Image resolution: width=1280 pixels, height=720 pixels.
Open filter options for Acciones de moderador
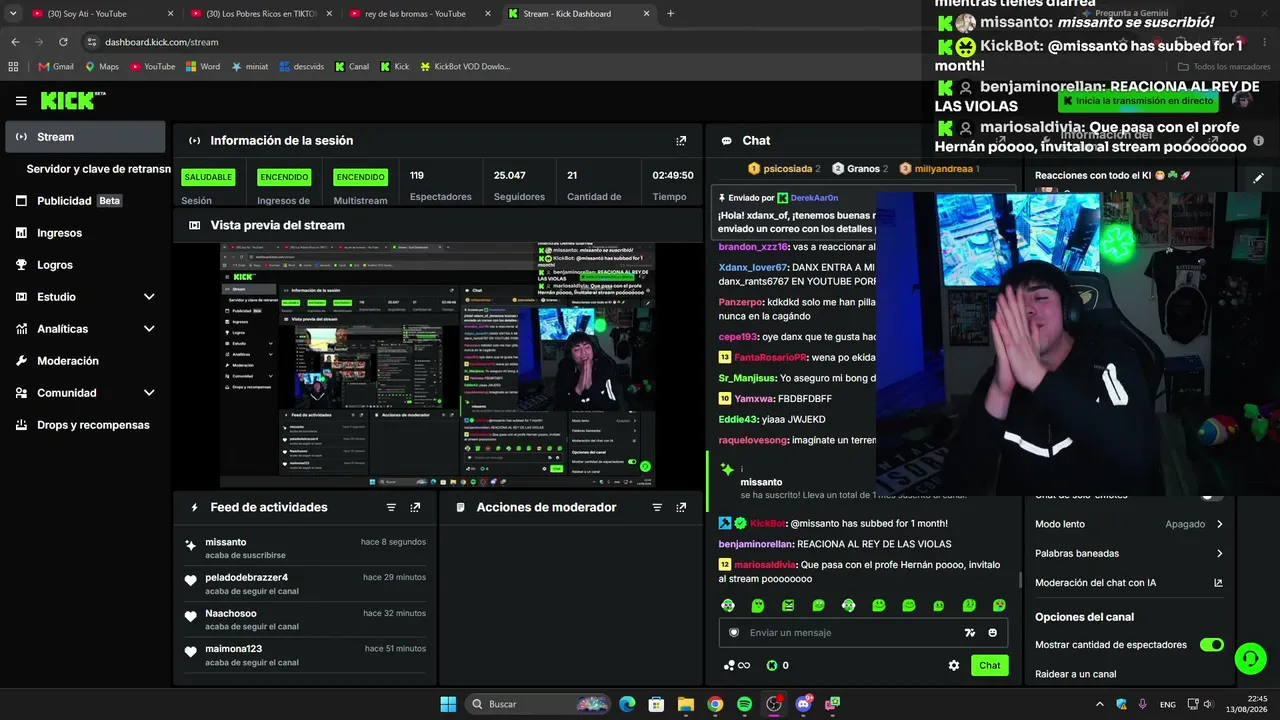[657, 508]
